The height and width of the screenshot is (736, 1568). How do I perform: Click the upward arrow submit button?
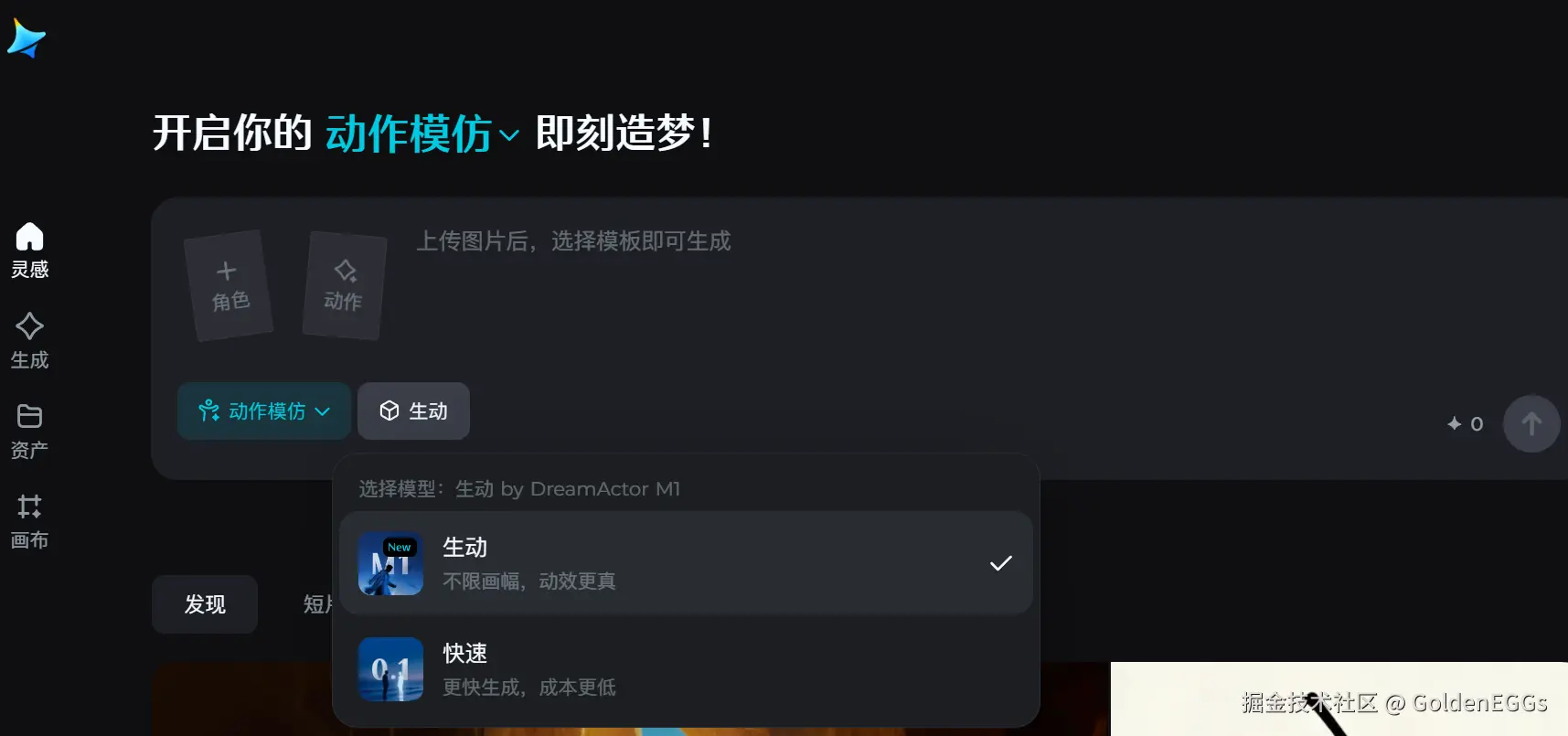click(1531, 423)
